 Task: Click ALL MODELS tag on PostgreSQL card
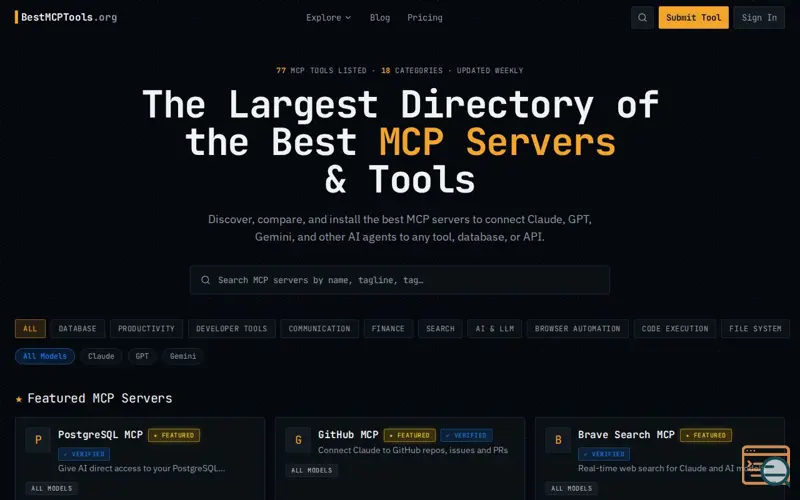tap(52, 488)
